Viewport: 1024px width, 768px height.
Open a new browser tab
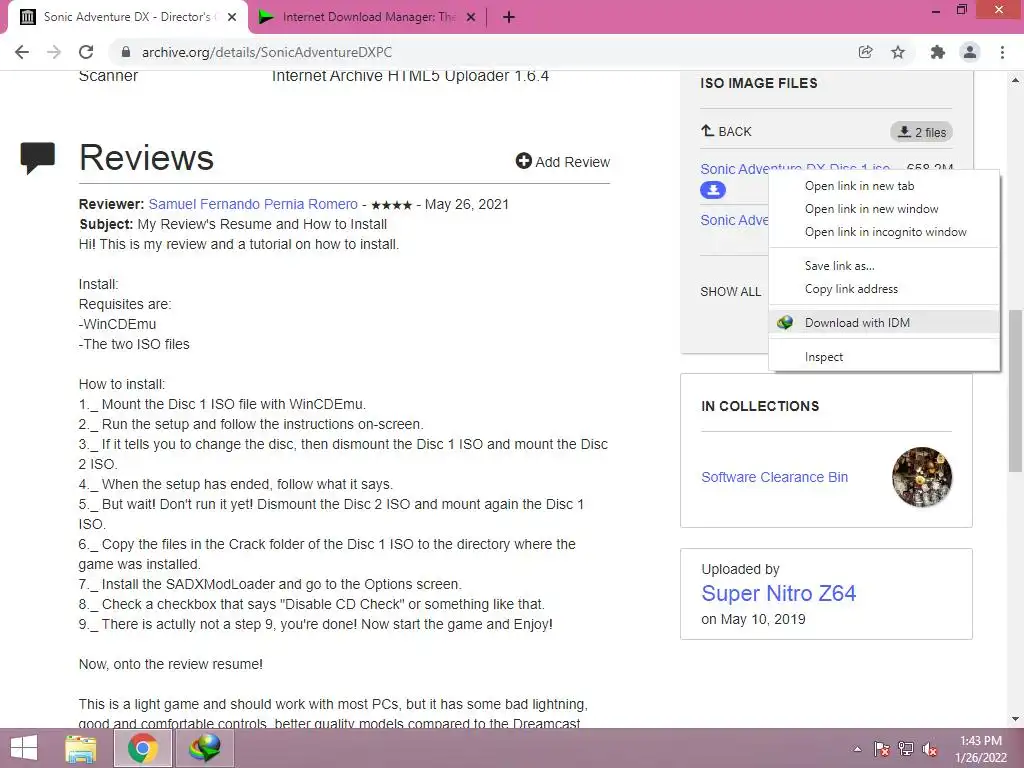click(x=509, y=18)
